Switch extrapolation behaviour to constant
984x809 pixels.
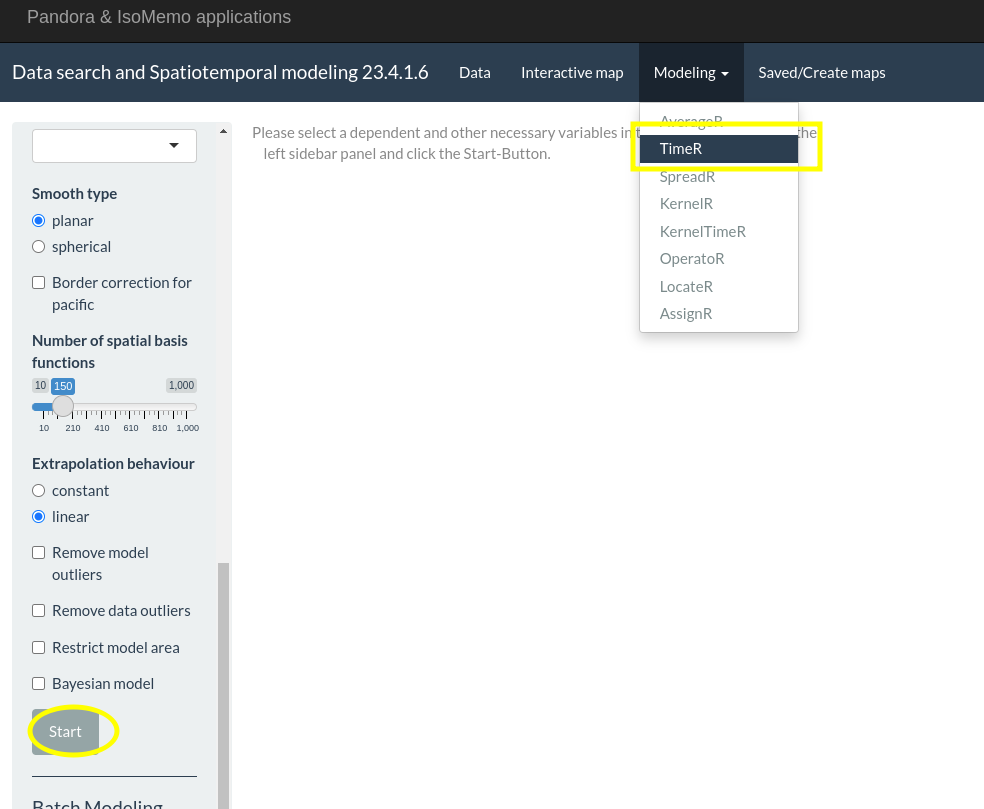tap(38, 490)
